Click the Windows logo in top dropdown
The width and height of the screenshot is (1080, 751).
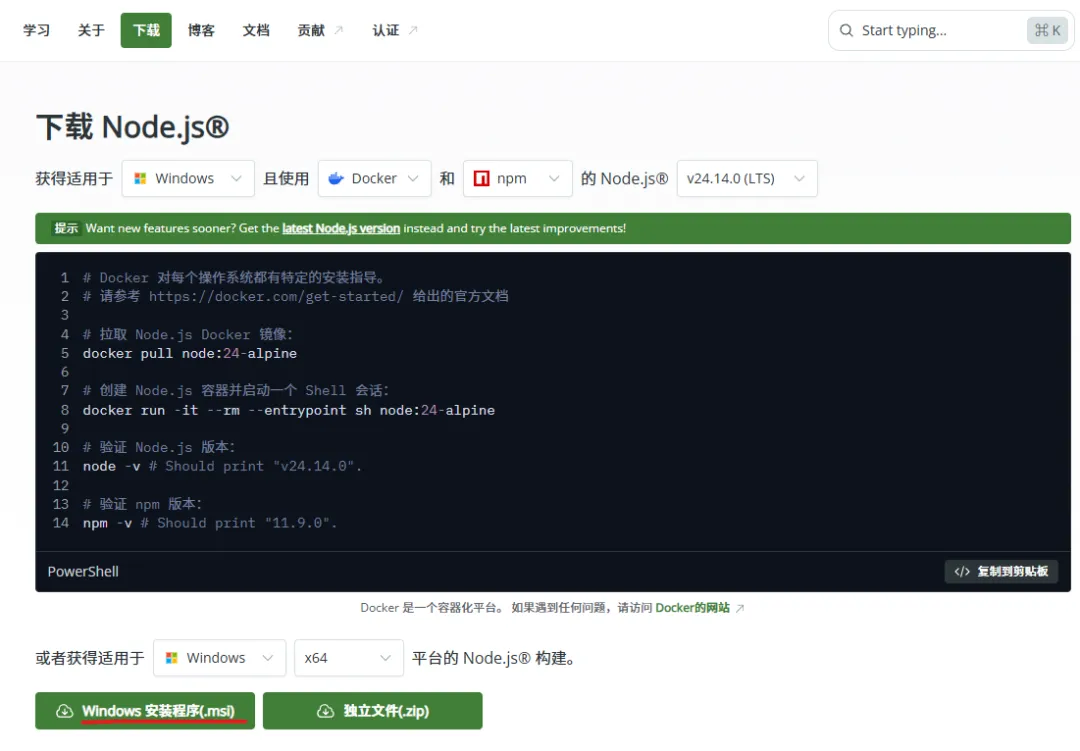pyautogui.click(x=140, y=178)
